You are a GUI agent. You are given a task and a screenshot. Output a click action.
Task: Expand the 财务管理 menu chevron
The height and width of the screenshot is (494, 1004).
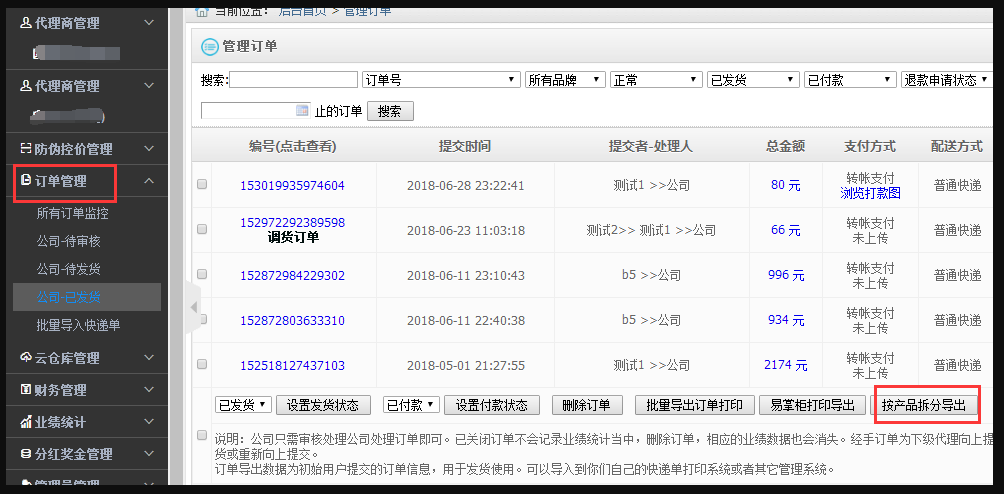coord(149,390)
